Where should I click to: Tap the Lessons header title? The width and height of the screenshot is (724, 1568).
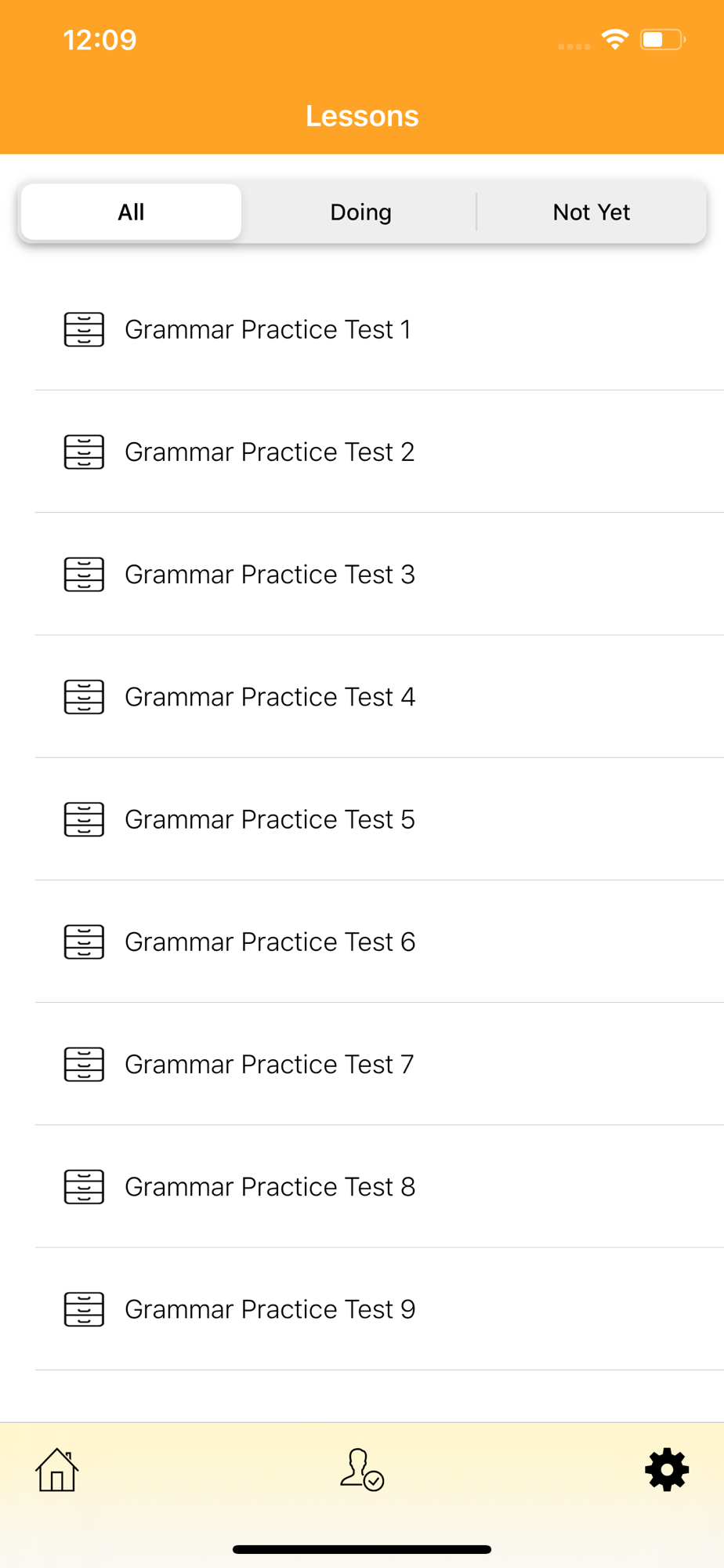click(x=362, y=116)
